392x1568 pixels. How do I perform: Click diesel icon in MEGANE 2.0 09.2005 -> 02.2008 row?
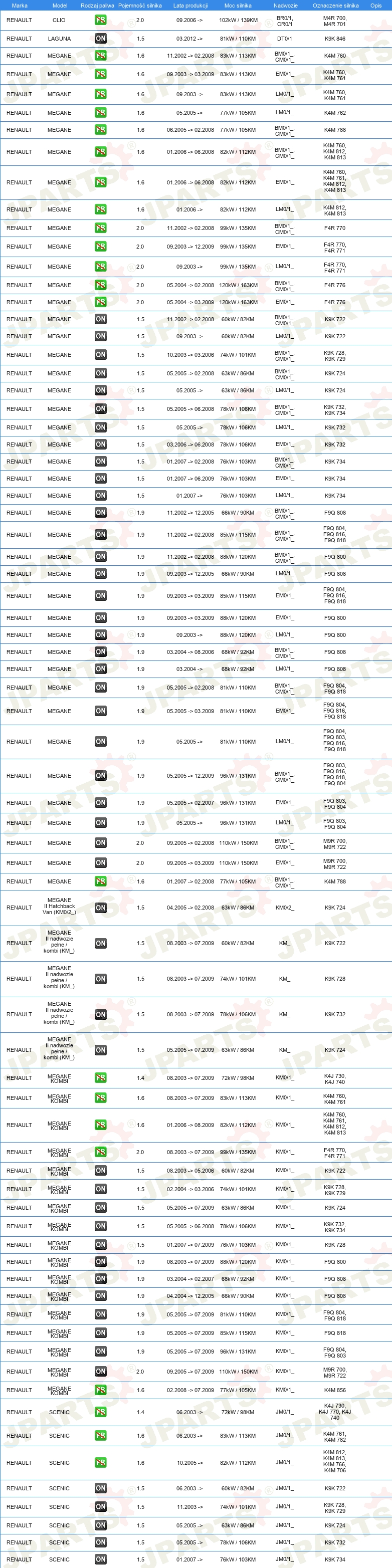(100, 843)
